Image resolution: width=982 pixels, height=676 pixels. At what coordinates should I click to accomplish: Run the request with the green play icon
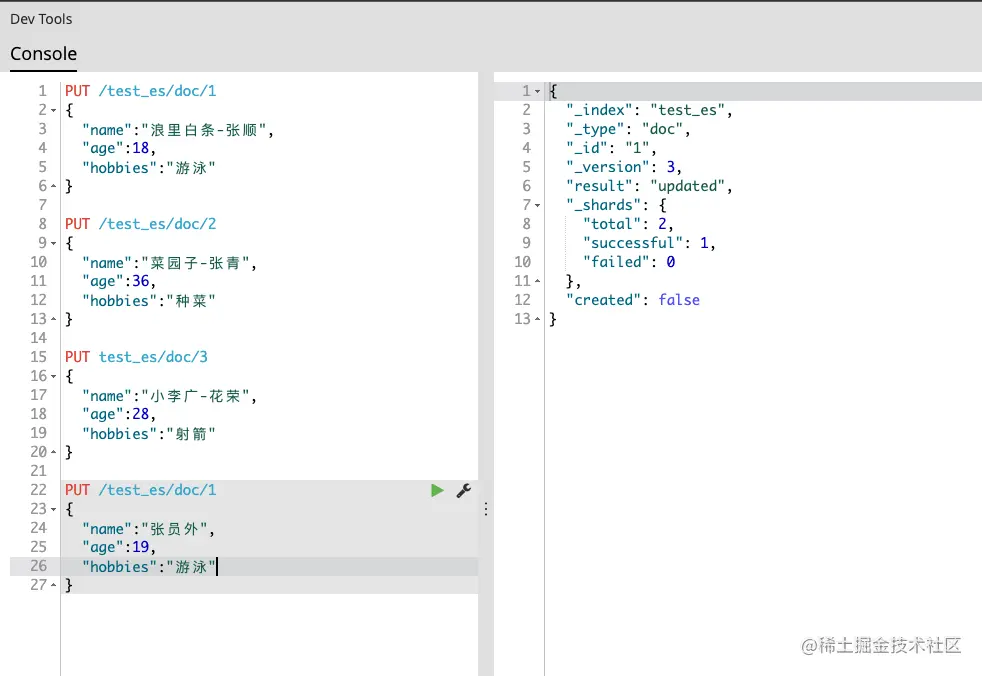tap(437, 491)
